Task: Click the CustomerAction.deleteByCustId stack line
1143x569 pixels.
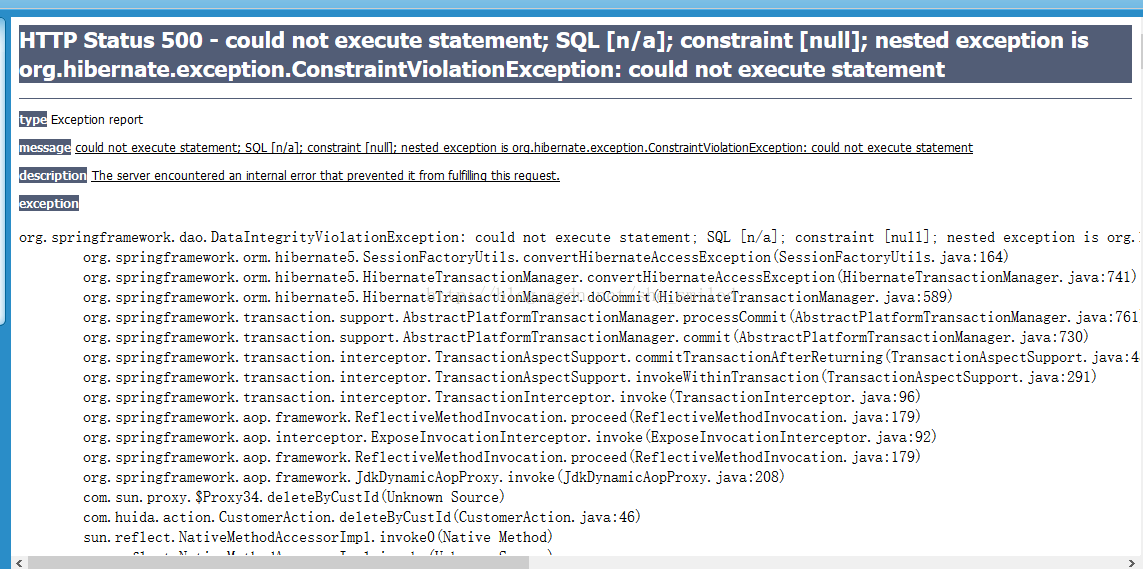Action: coord(362,517)
